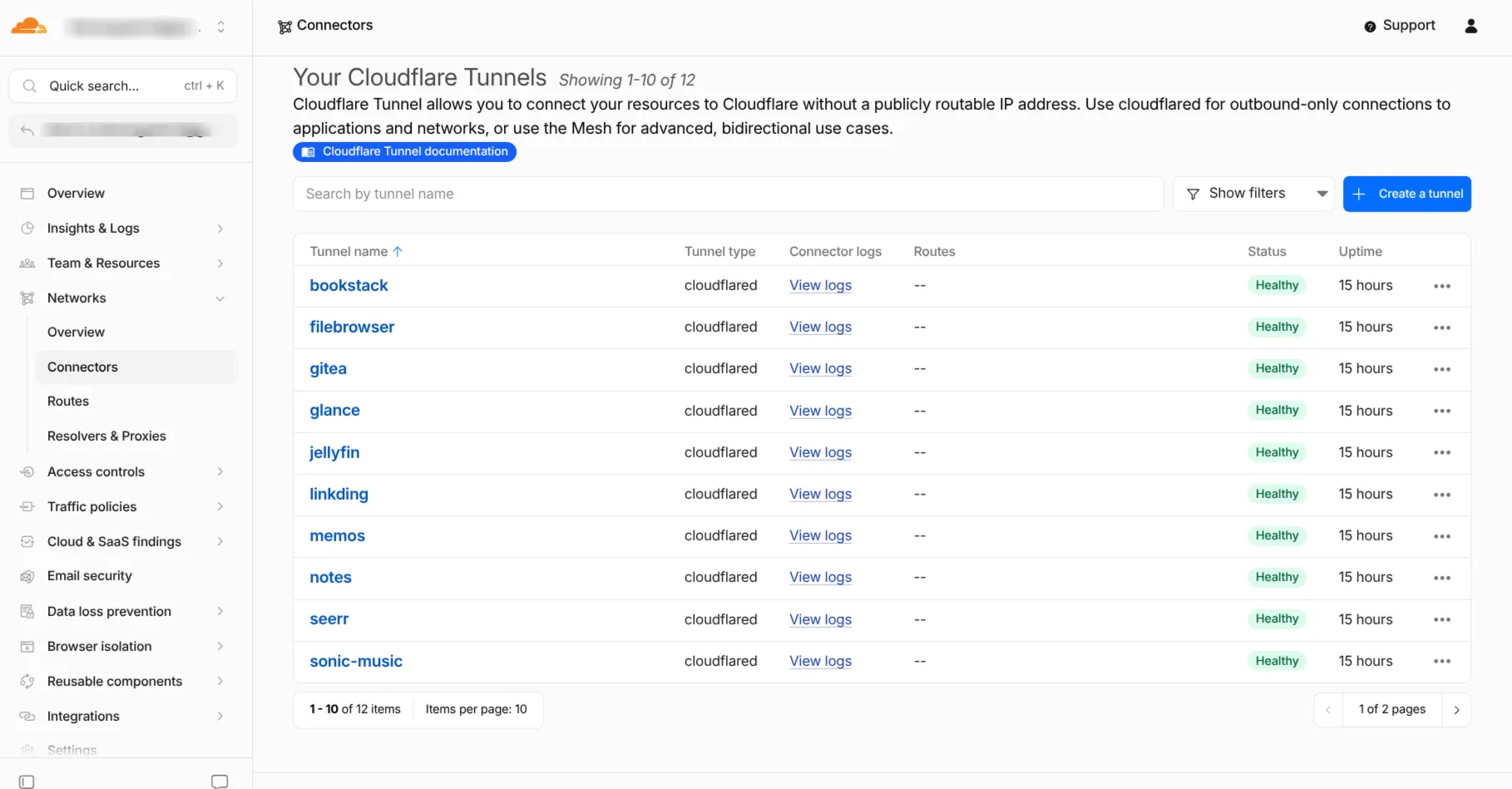View logs for filebrowser tunnel
The image size is (1512, 789).
point(820,327)
